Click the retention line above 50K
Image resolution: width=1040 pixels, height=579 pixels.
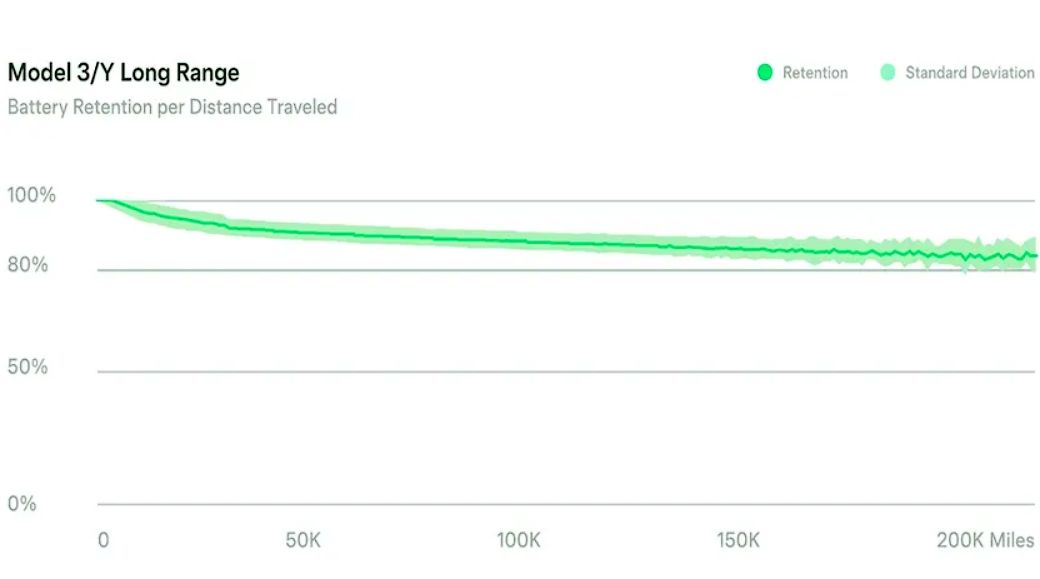(303, 232)
